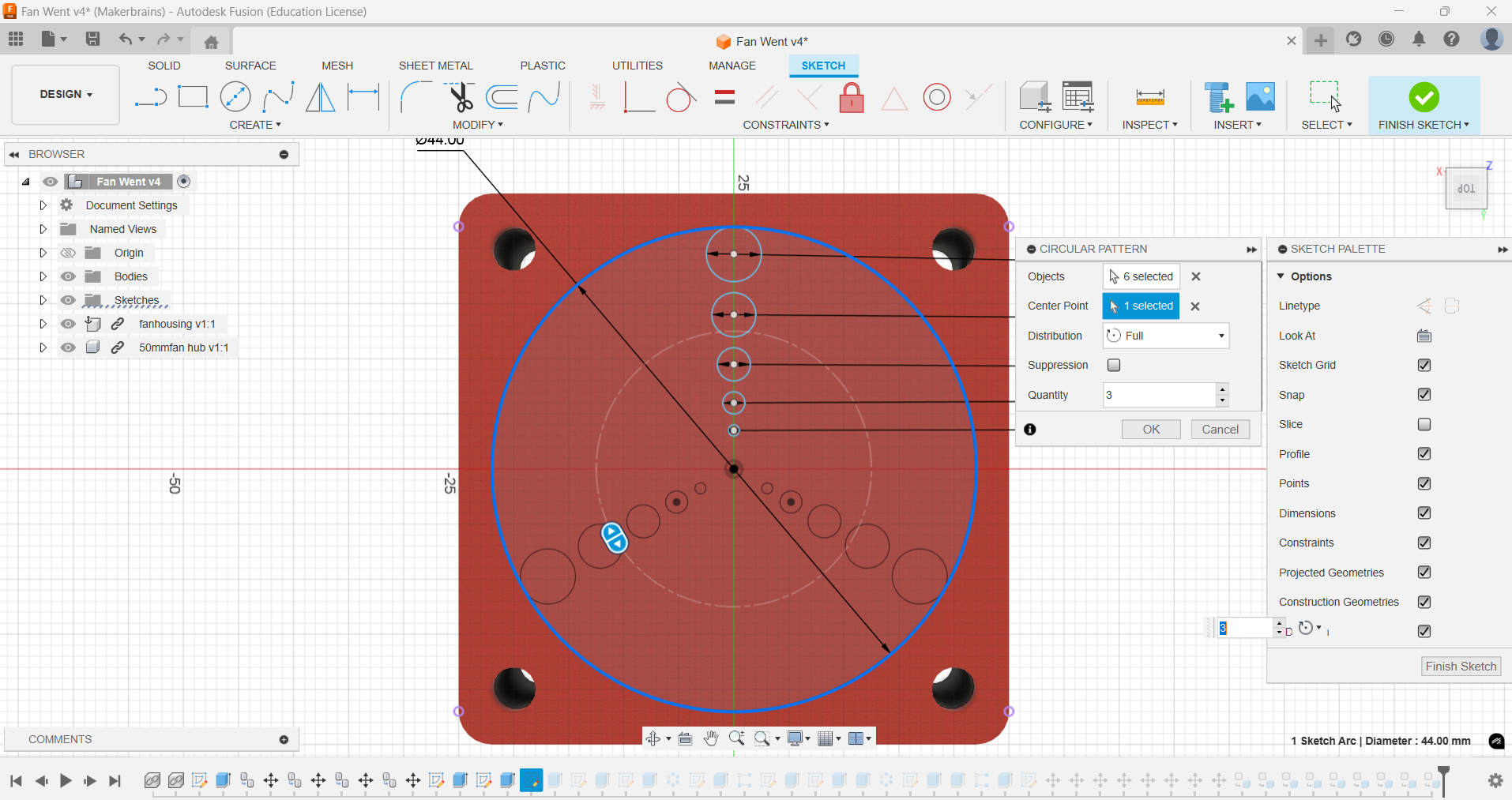Open the DESIGN workspace dropdown

tap(65, 94)
